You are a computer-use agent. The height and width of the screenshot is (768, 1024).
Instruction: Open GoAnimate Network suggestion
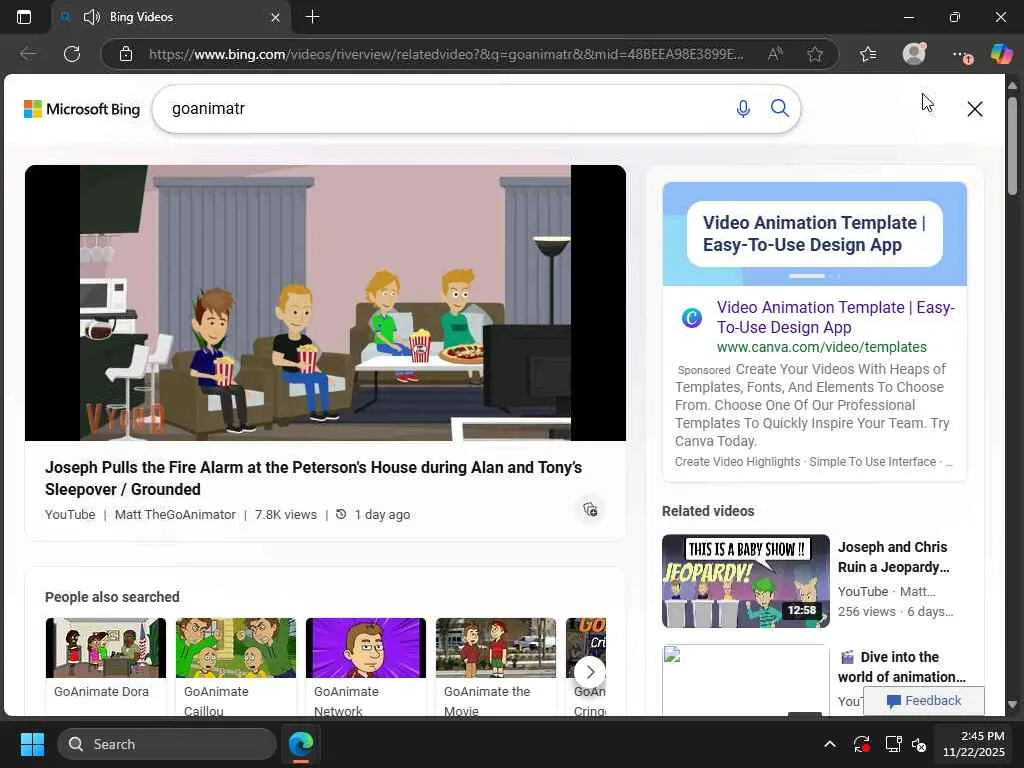[366, 666]
